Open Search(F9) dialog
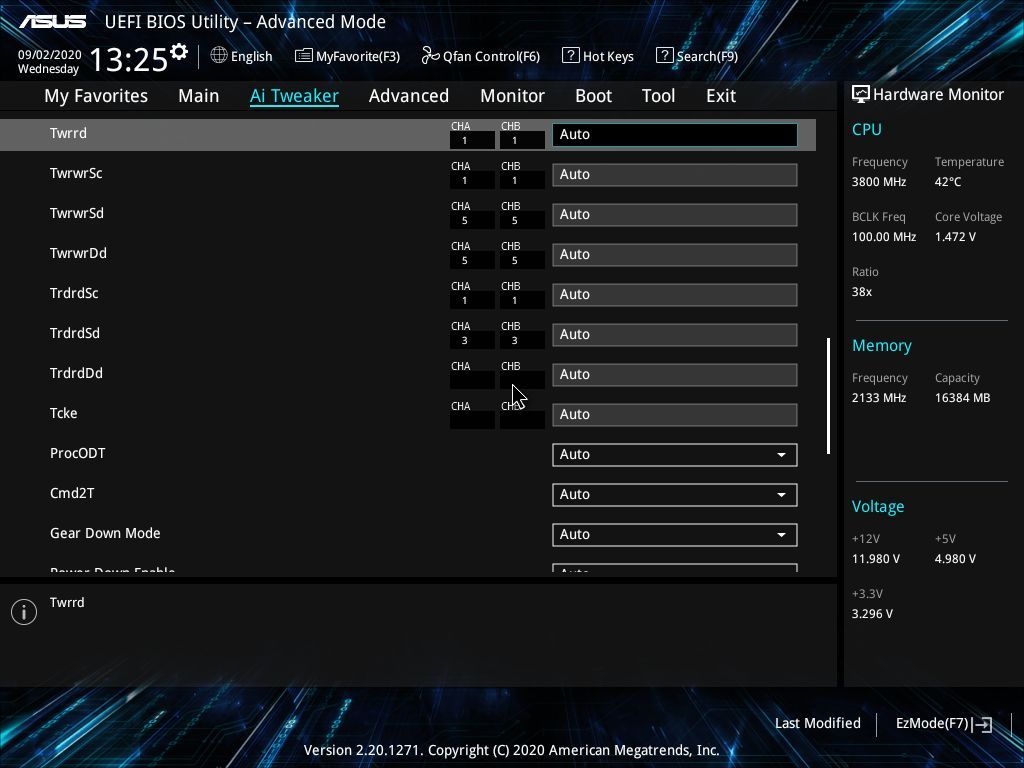Image resolution: width=1024 pixels, height=768 pixels. pos(707,56)
